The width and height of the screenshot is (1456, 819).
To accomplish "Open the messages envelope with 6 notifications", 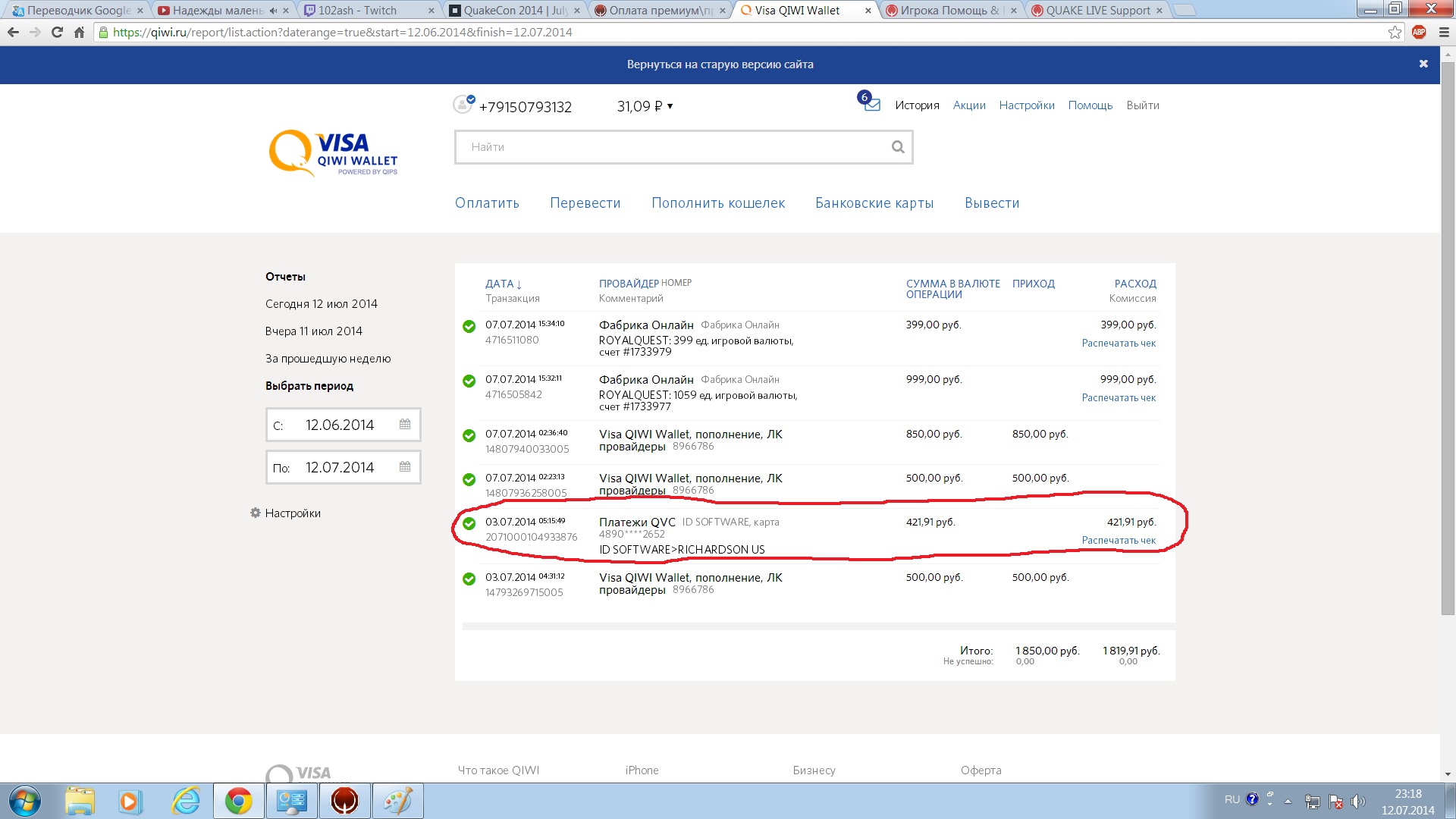I will click(869, 102).
